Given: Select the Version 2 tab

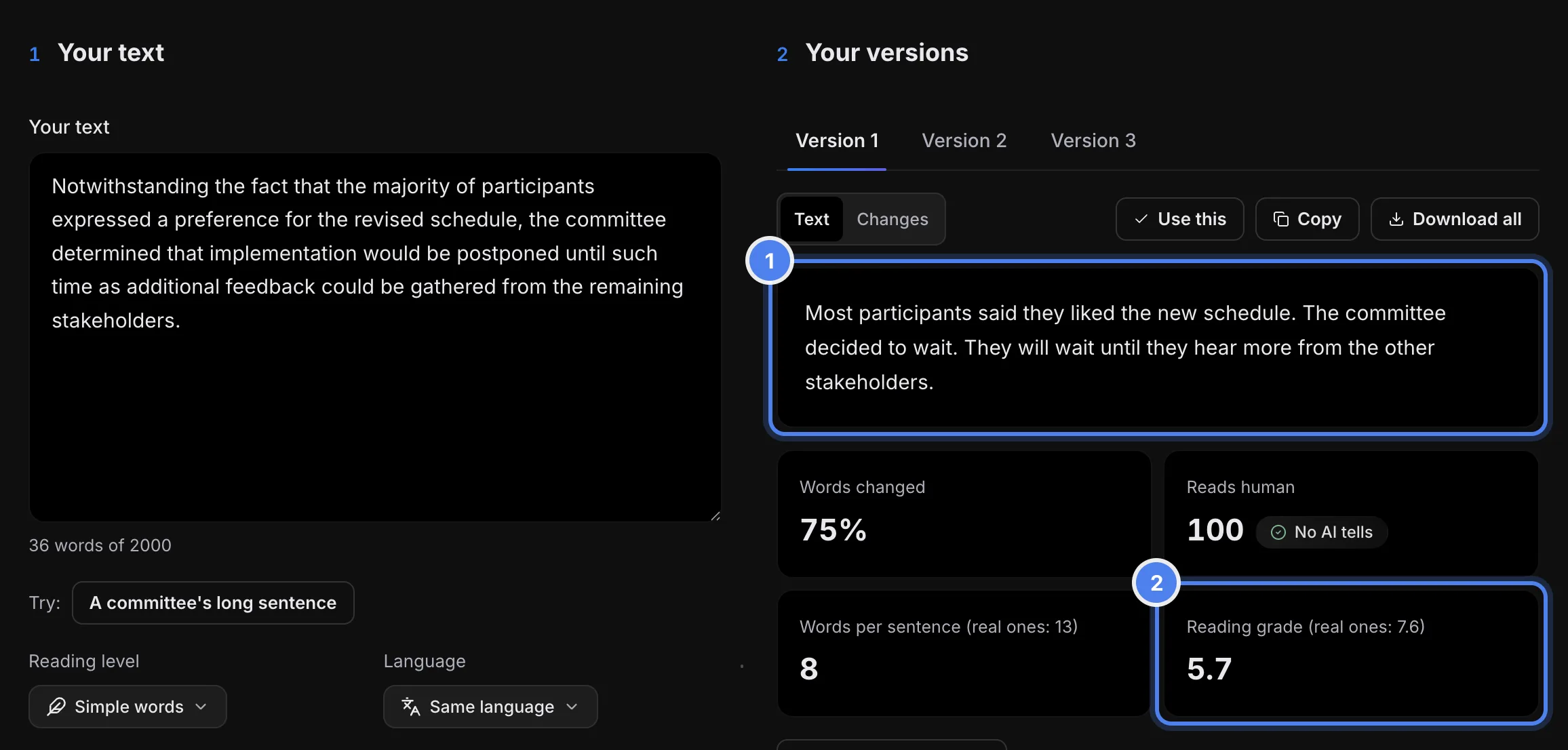Looking at the screenshot, I should [964, 140].
